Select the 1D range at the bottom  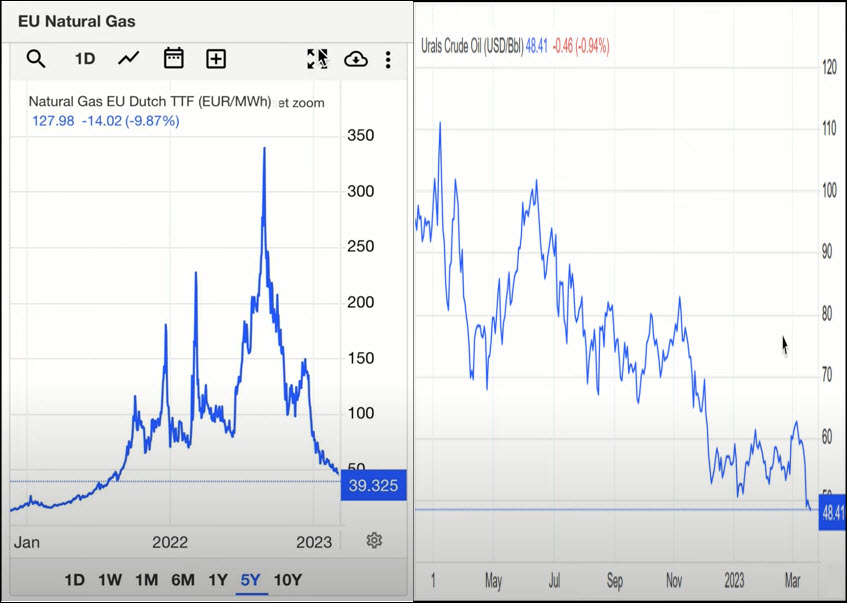coord(75,580)
